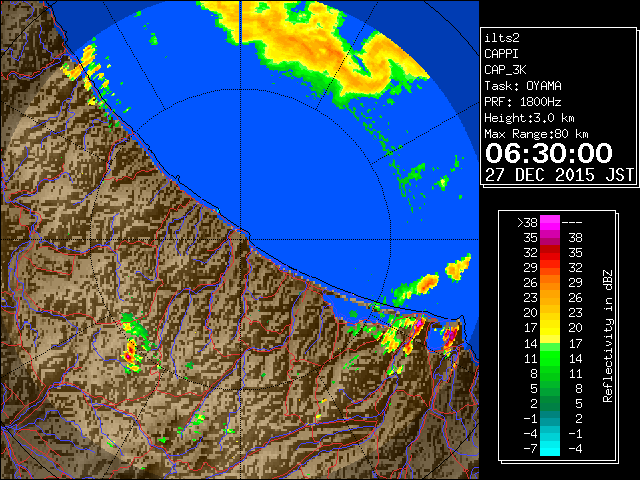This screenshot has width=640, height=480.
Task: Pick the orange 26 to 29 dBZ color band
Action: coord(550,283)
